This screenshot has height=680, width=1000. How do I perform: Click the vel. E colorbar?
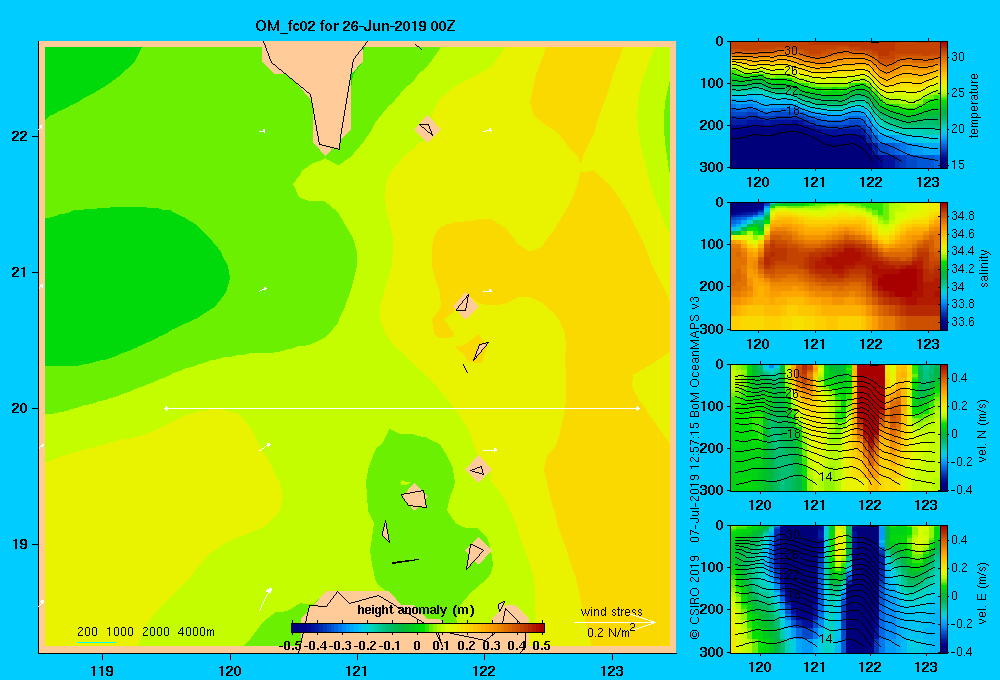pos(944,589)
